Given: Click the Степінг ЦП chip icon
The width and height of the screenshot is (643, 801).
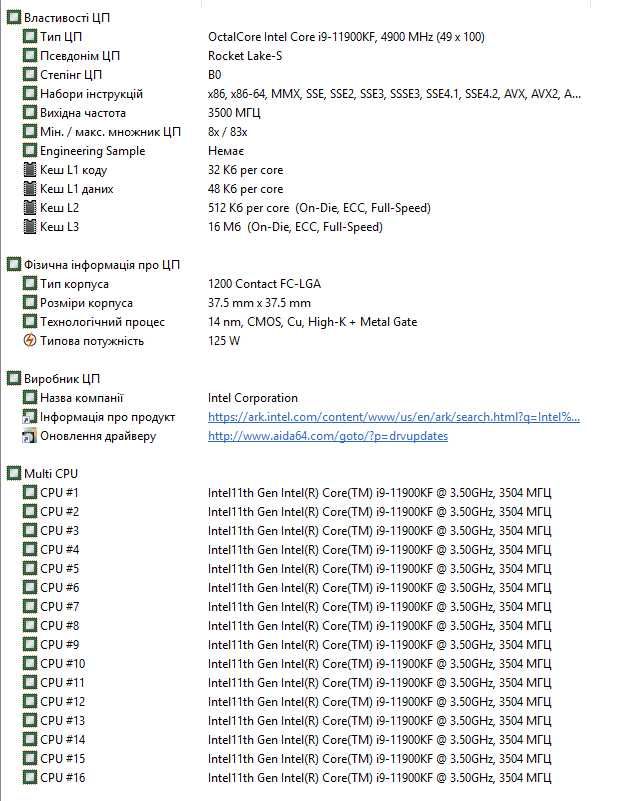Looking at the screenshot, I should 30,75.
